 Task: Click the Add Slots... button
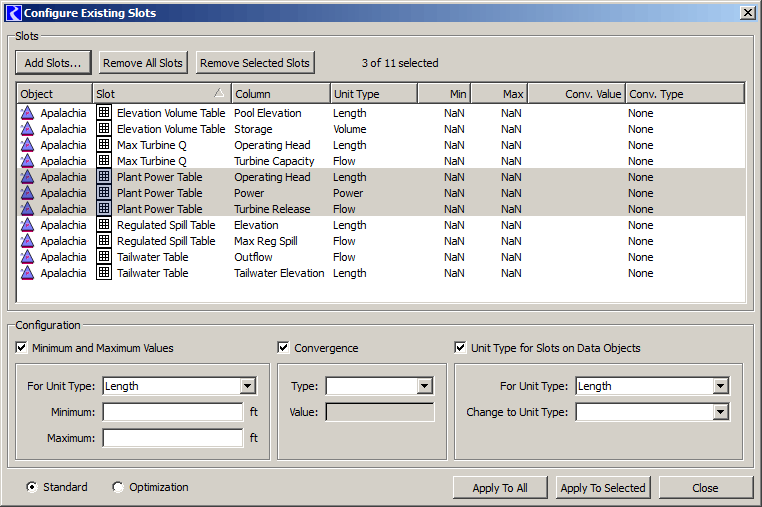point(53,63)
